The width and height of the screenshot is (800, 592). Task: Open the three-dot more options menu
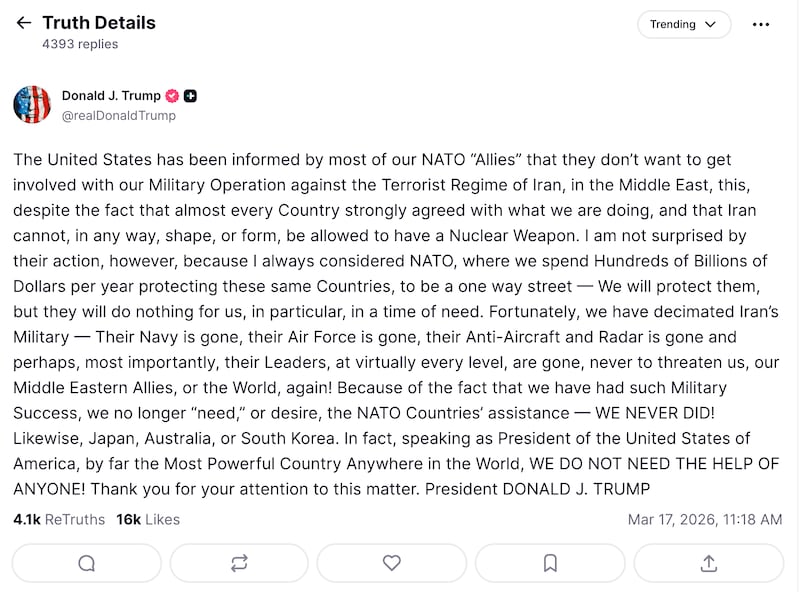(x=761, y=24)
